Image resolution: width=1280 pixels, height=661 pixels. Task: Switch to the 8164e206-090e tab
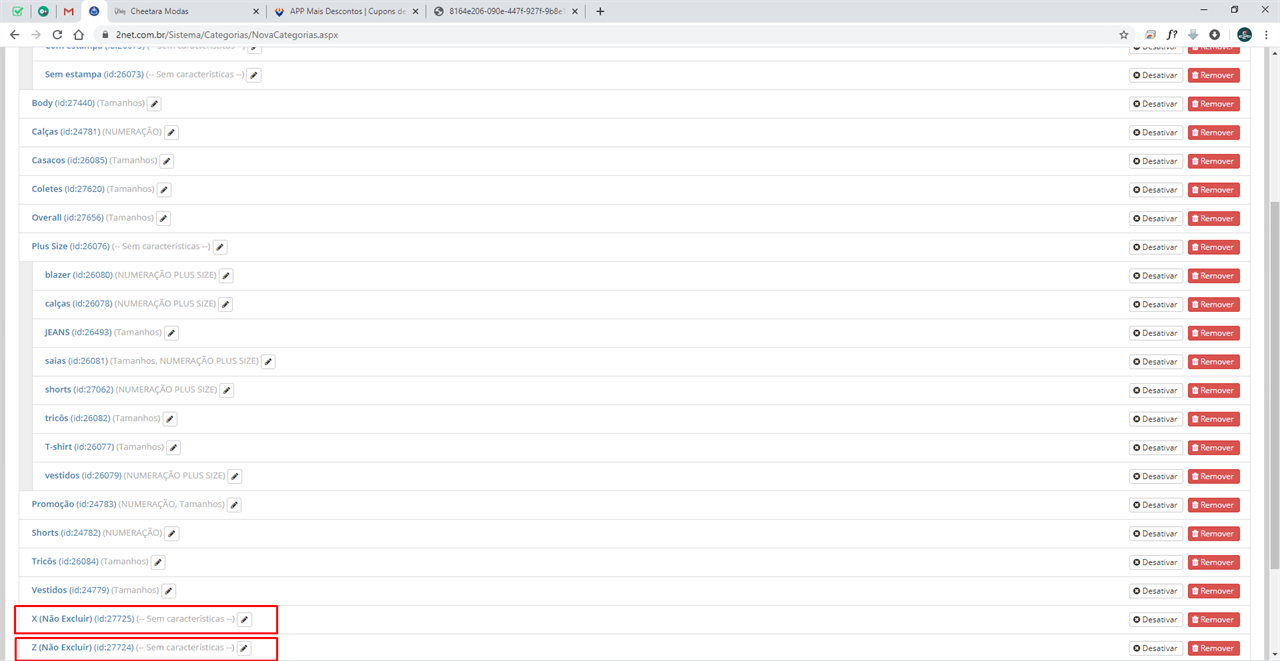pyautogui.click(x=505, y=11)
